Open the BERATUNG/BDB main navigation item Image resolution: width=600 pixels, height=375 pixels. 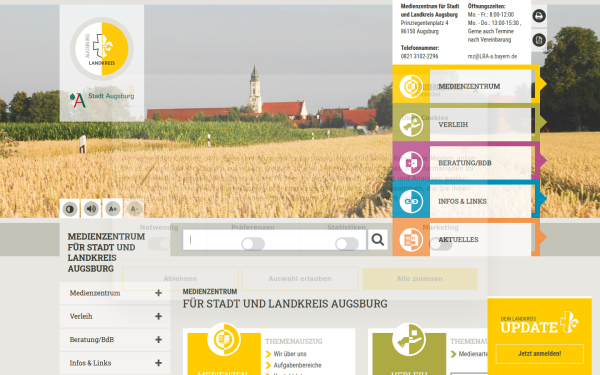coord(466,161)
